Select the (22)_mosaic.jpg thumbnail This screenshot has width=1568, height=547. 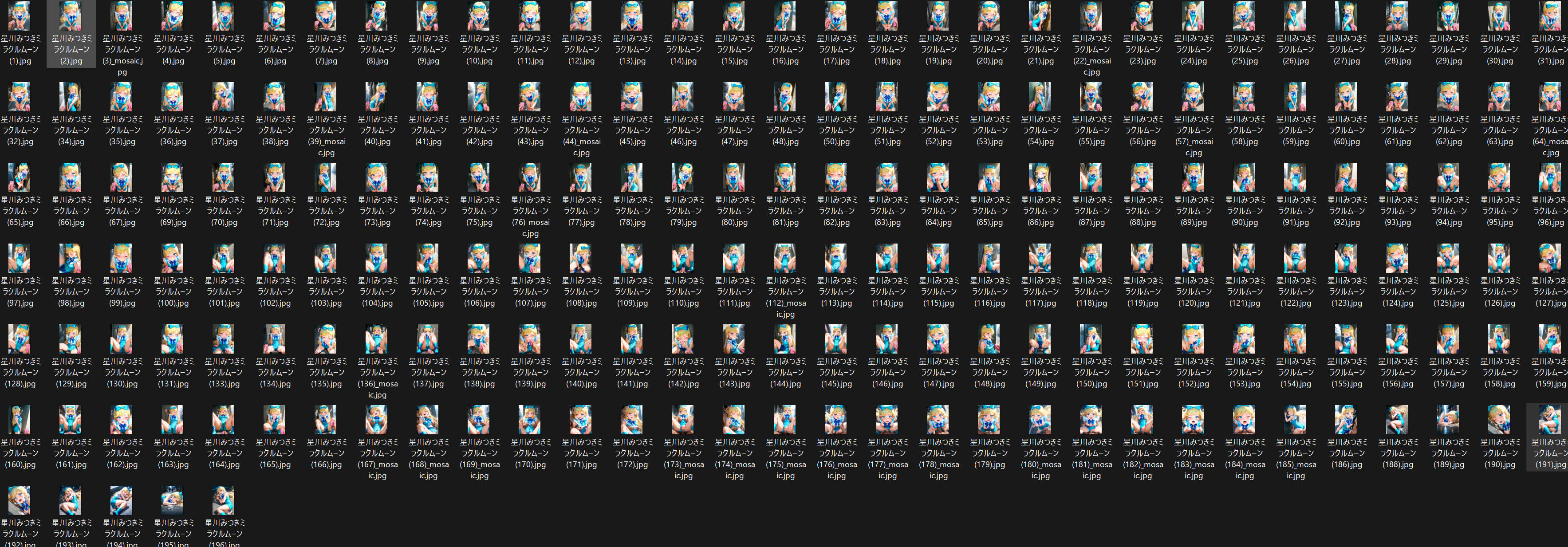click(1091, 16)
